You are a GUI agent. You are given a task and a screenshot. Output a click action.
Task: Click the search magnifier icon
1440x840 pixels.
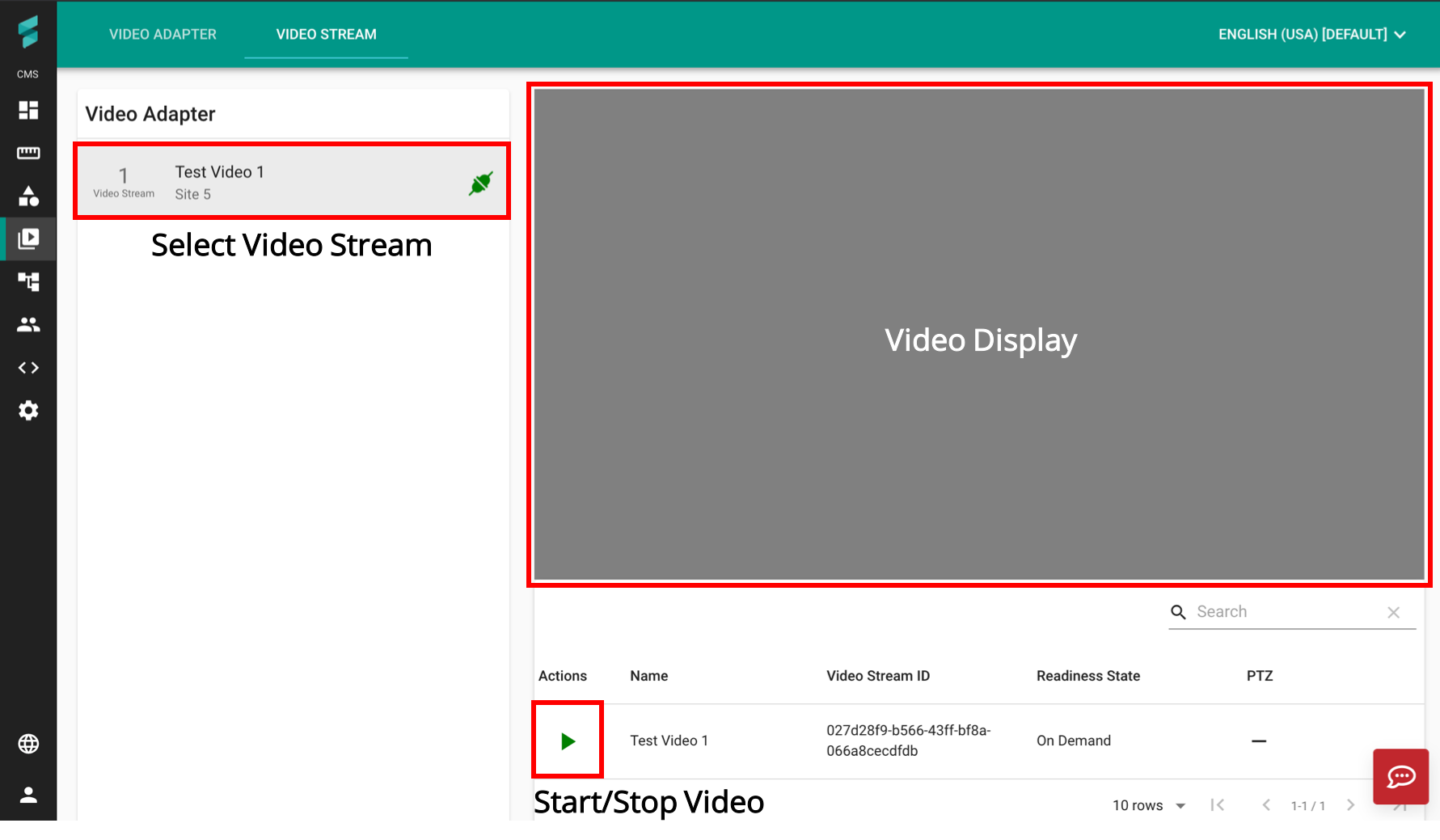[1179, 612]
